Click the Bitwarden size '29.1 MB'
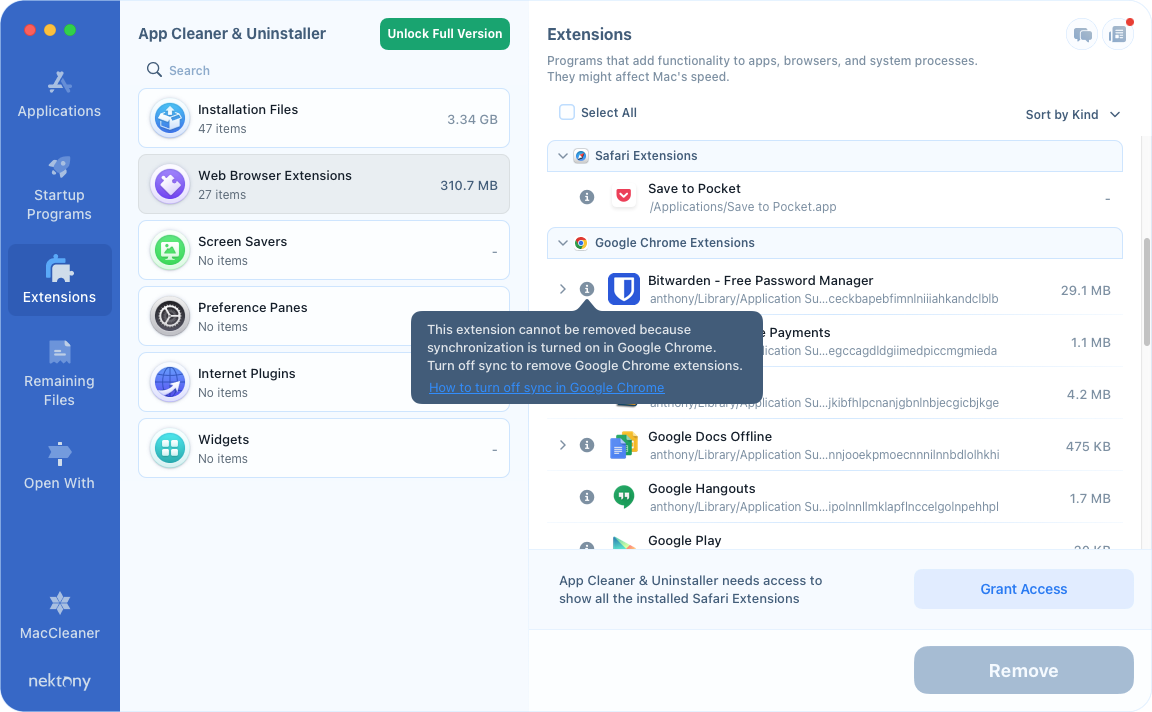1152x712 pixels. 1085,290
